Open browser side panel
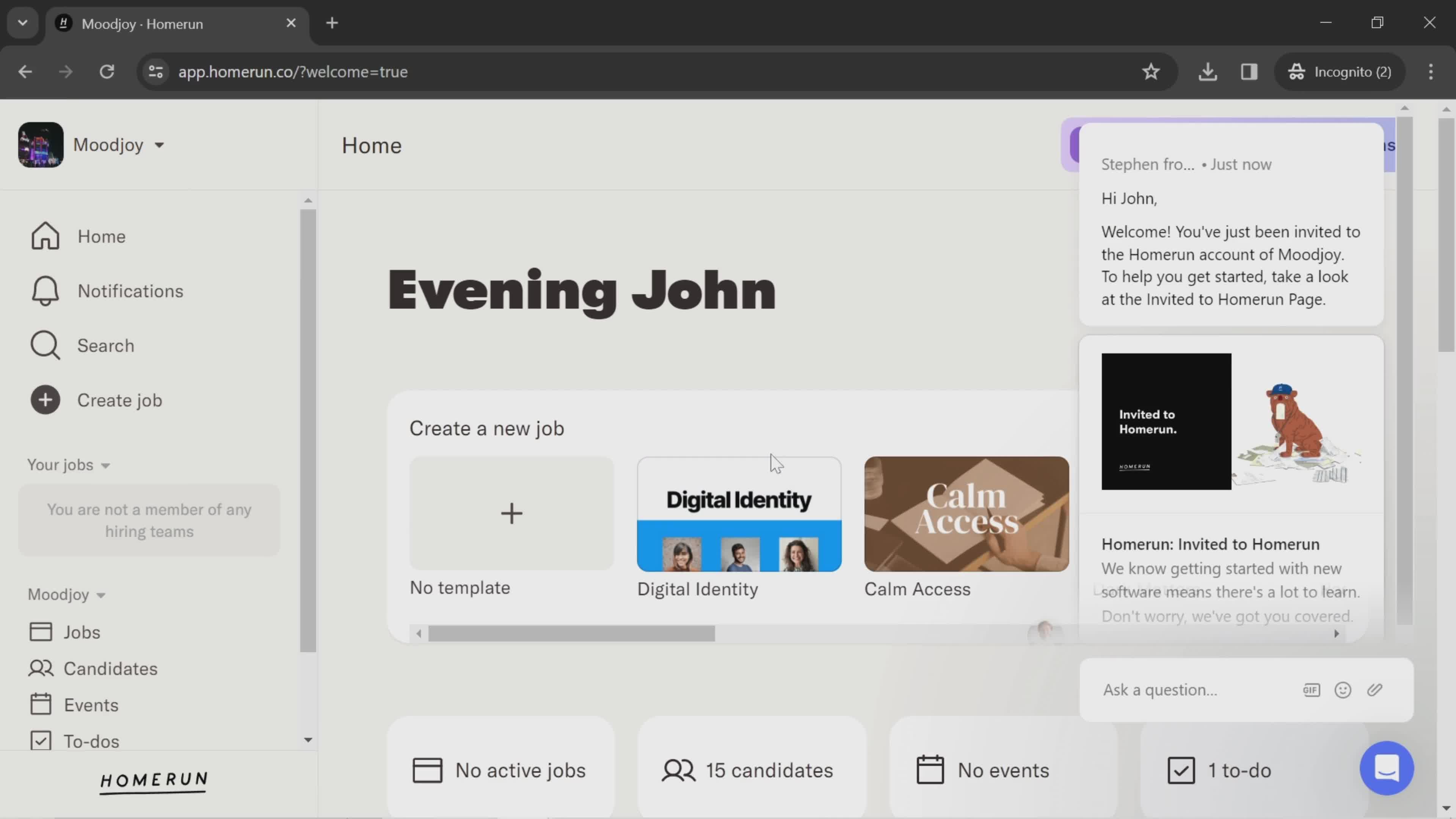This screenshot has width=1456, height=819. click(x=1249, y=72)
